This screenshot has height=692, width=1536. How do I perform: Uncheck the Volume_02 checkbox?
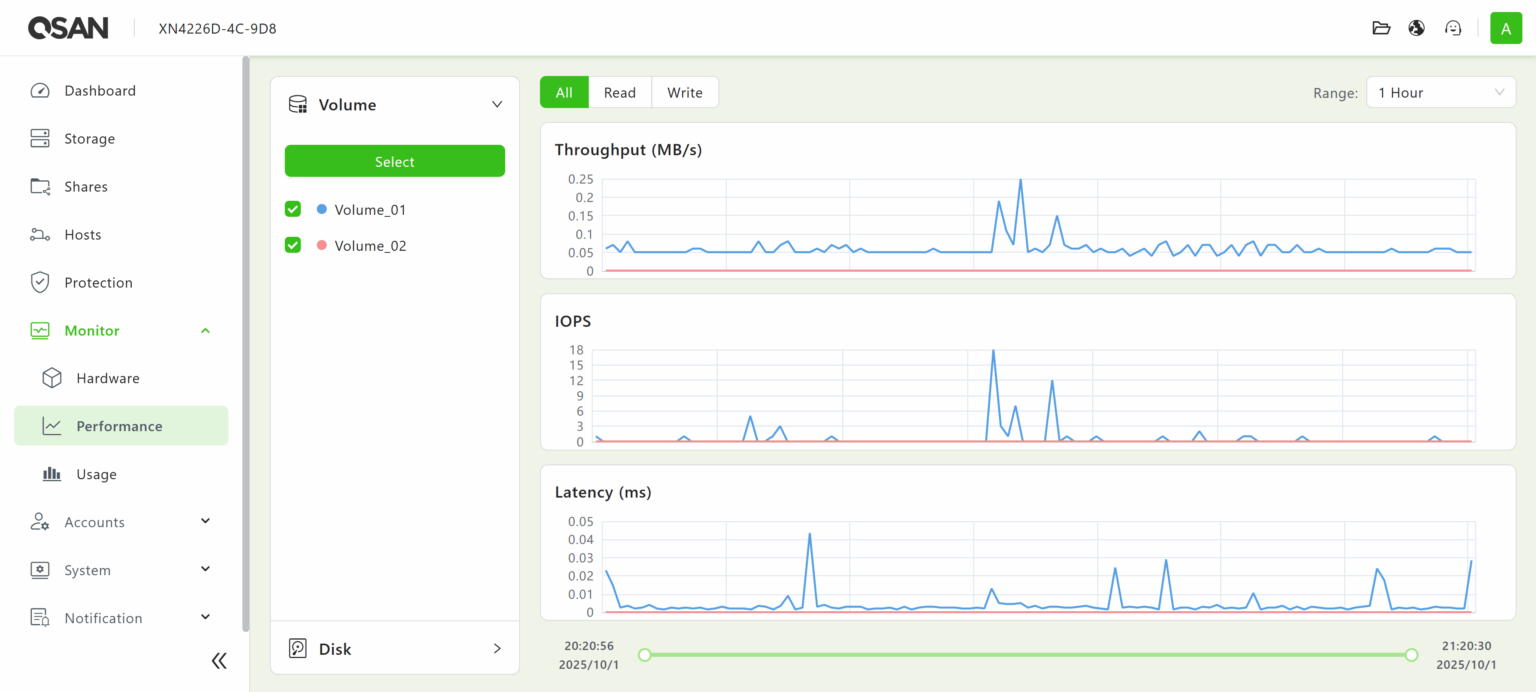point(293,245)
